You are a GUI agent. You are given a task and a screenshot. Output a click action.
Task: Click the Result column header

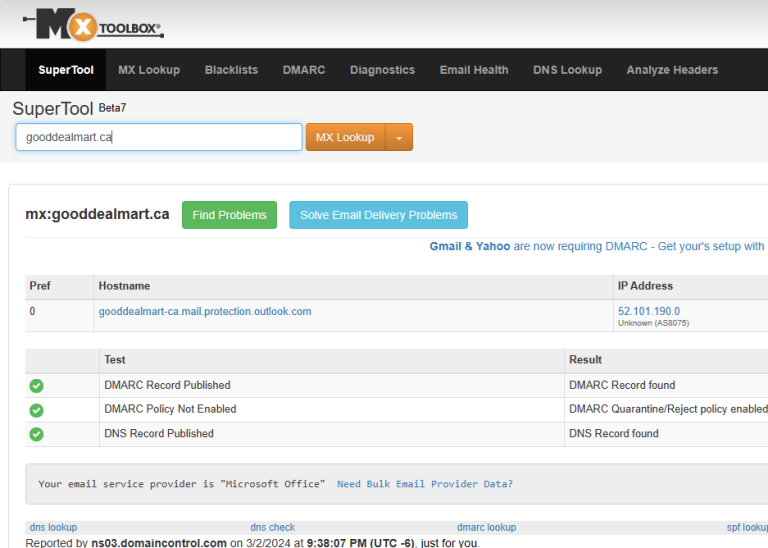pyautogui.click(x=585, y=360)
